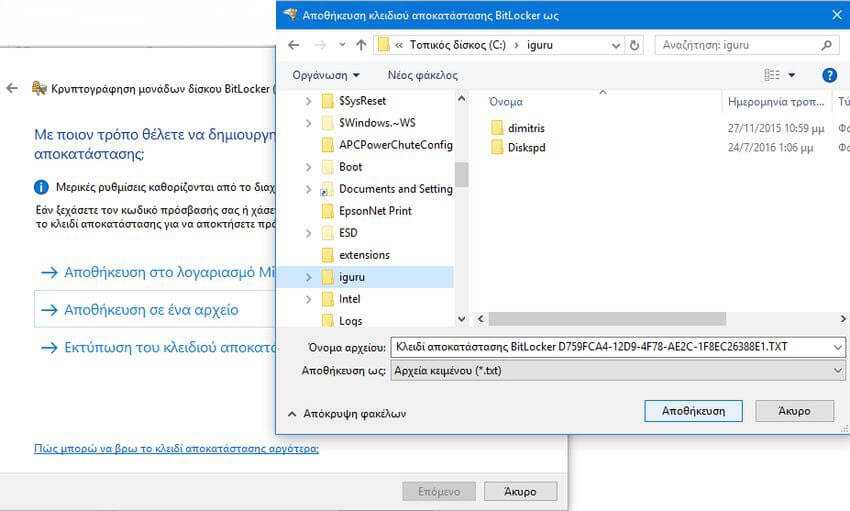Select ESD folder in tree
Viewport: 850px width, 511px height.
click(340, 233)
